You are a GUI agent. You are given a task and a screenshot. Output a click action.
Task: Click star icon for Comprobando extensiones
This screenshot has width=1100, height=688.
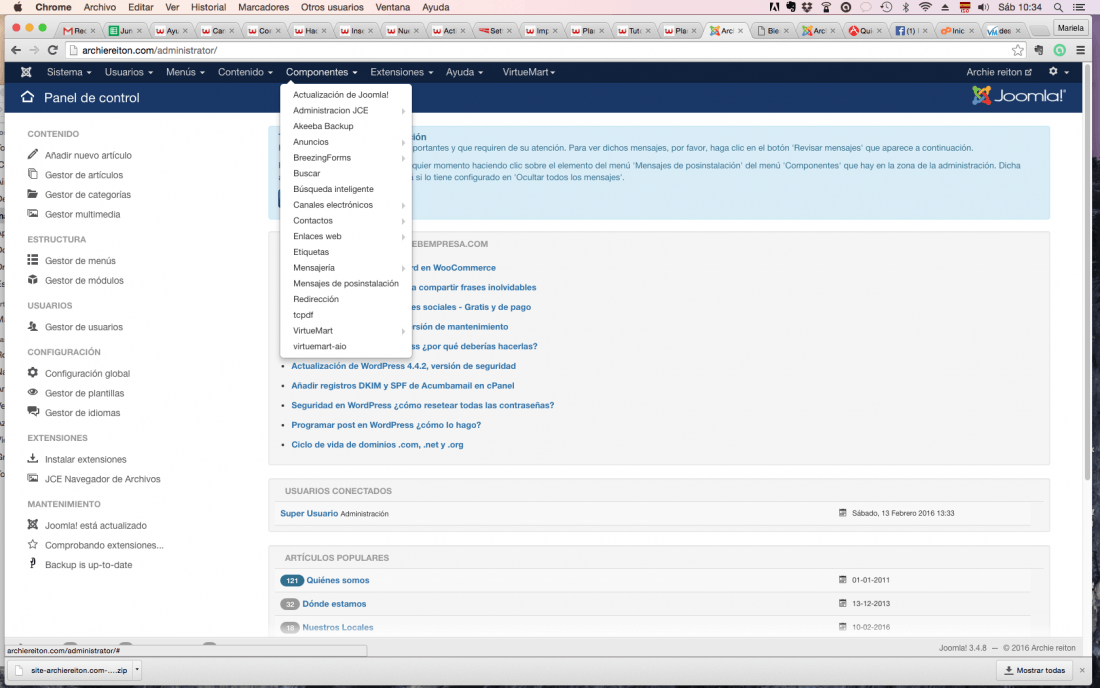32,544
